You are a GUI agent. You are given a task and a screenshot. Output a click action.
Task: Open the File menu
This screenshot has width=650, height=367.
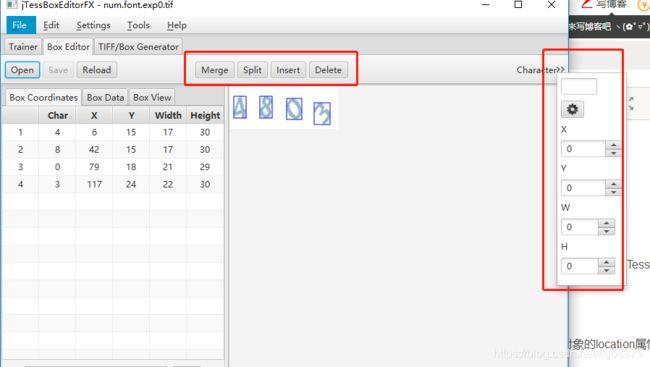(20, 25)
